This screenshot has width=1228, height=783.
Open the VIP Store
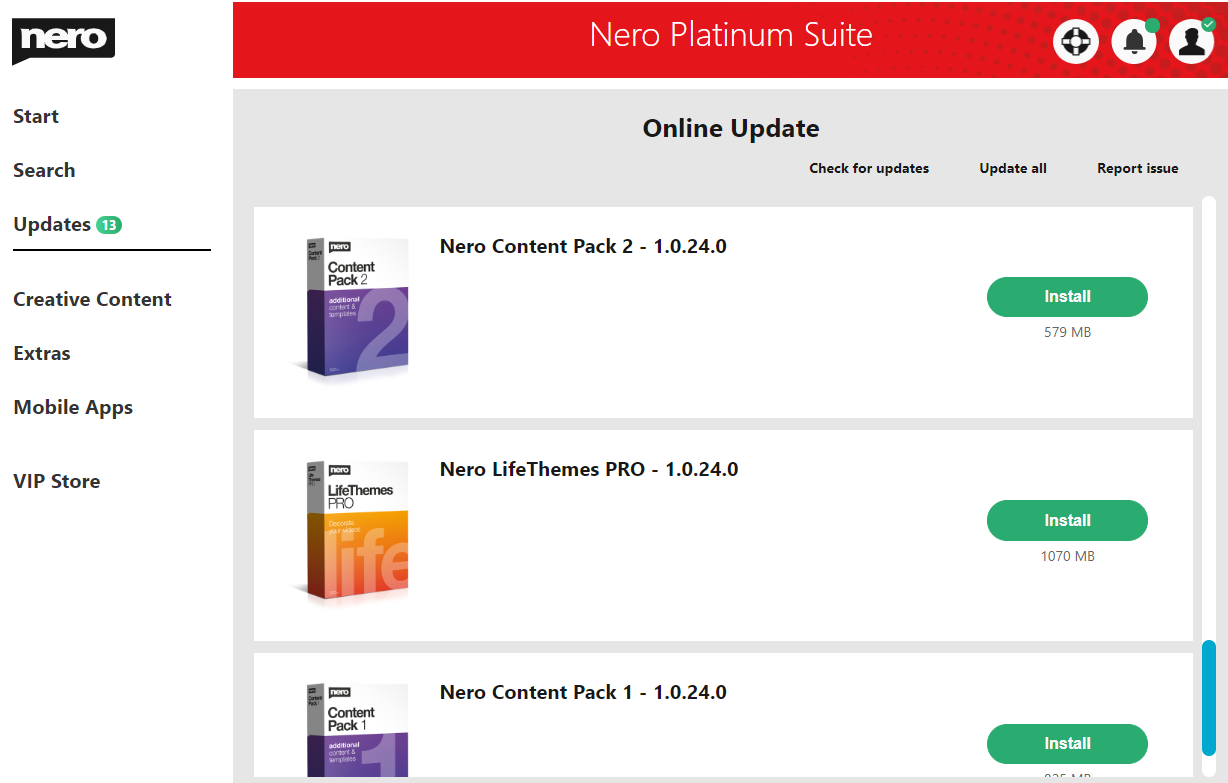(57, 481)
